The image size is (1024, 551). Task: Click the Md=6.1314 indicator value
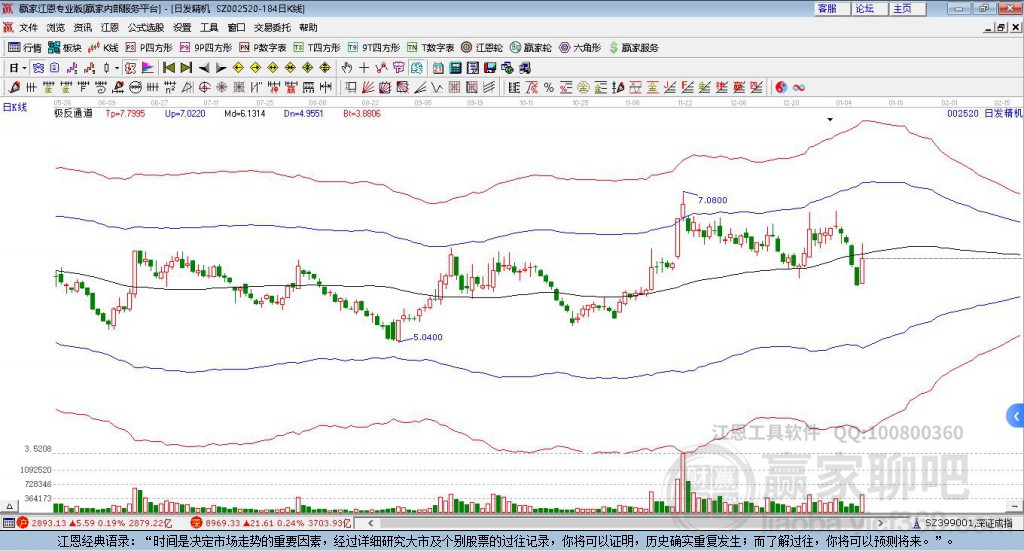pos(245,113)
